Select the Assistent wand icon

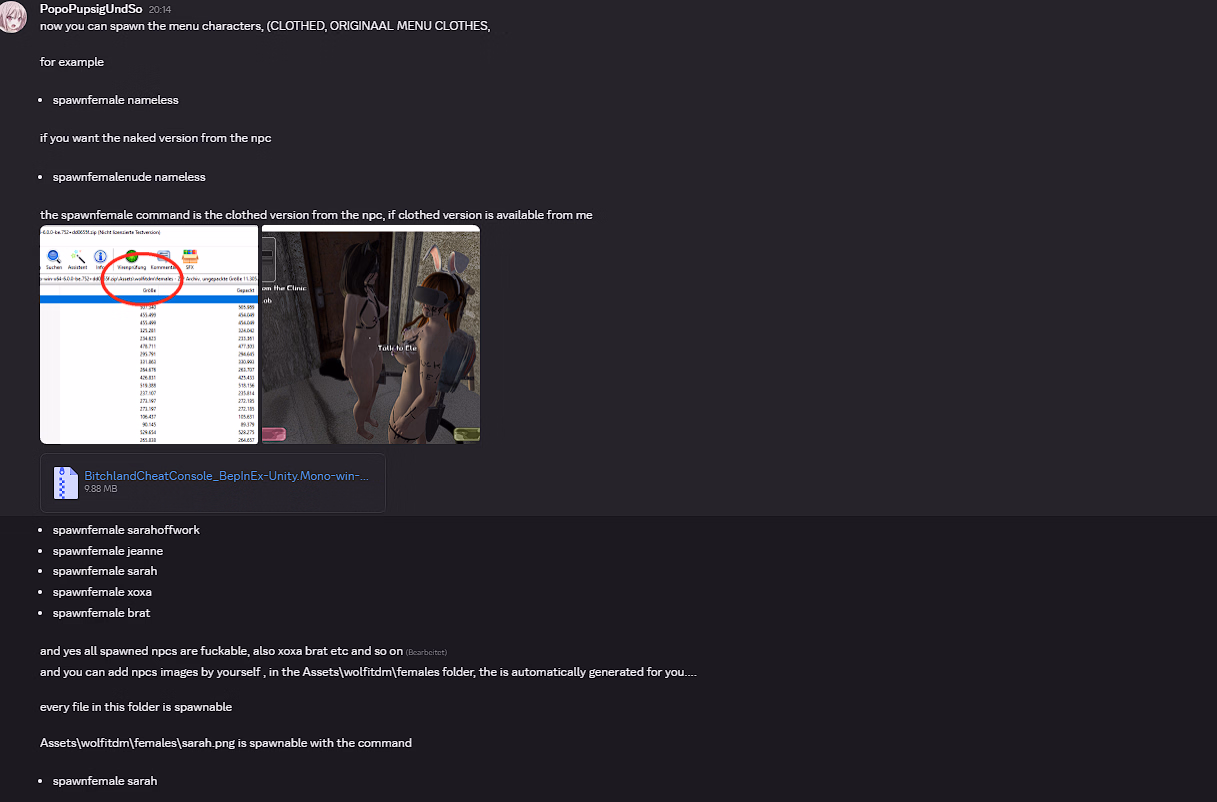click(x=77, y=259)
